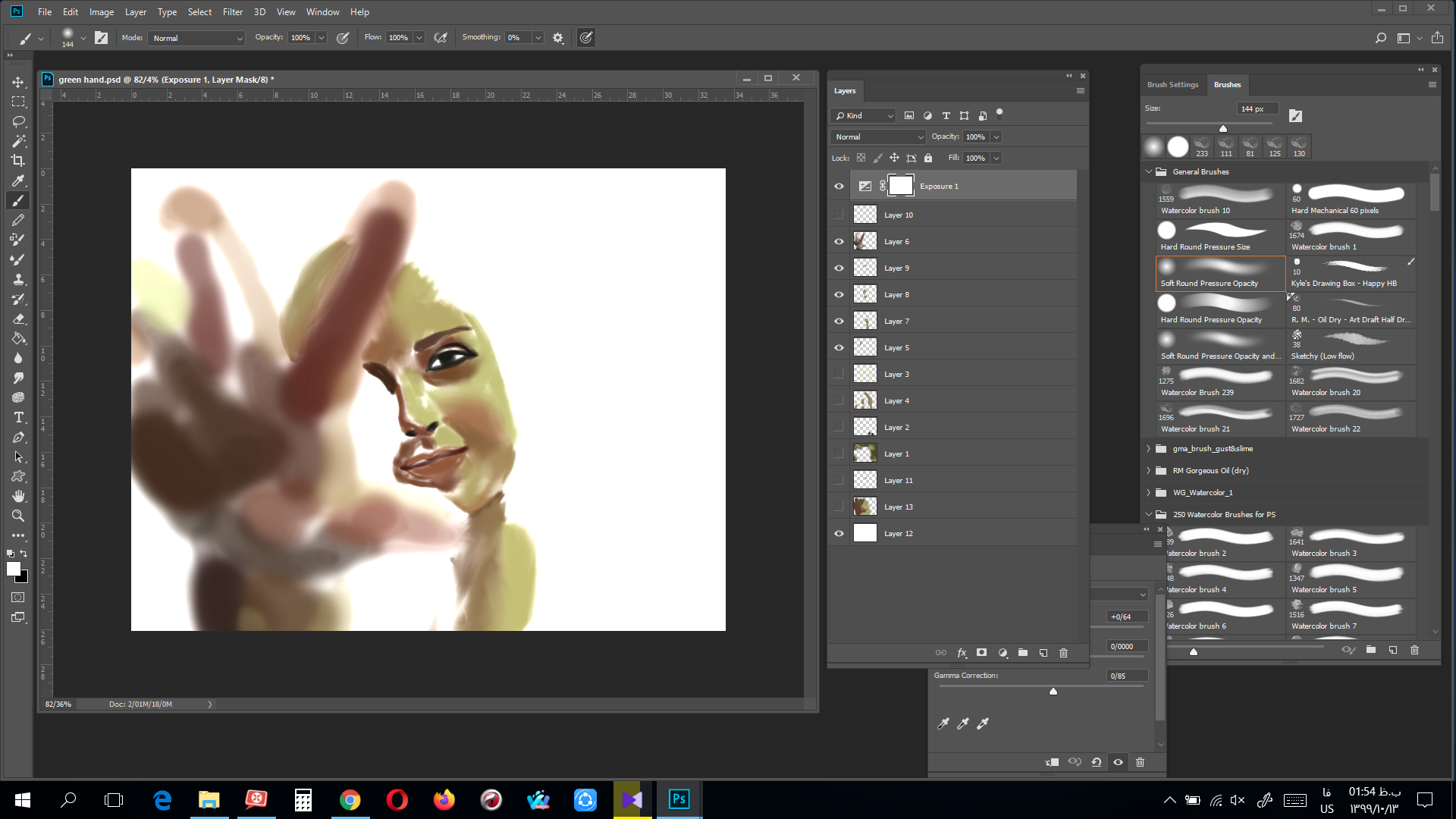The image size is (1456, 819).
Task: Collapse the General Brushes folder
Action: (x=1149, y=172)
